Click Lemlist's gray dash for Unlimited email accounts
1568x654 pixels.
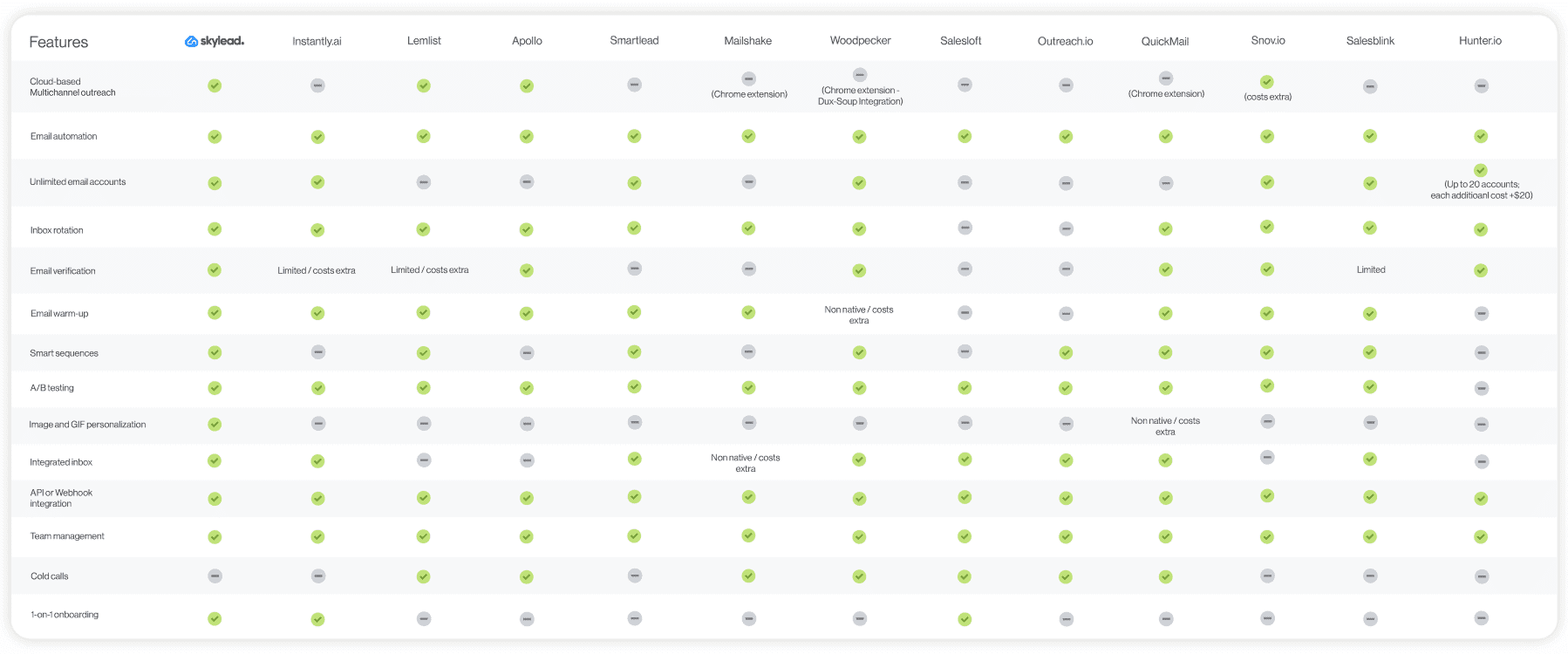pos(423,182)
